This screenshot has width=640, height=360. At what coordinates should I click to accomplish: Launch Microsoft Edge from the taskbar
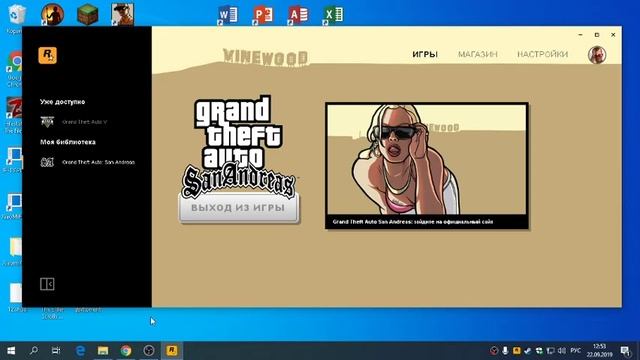coord(80,351)
